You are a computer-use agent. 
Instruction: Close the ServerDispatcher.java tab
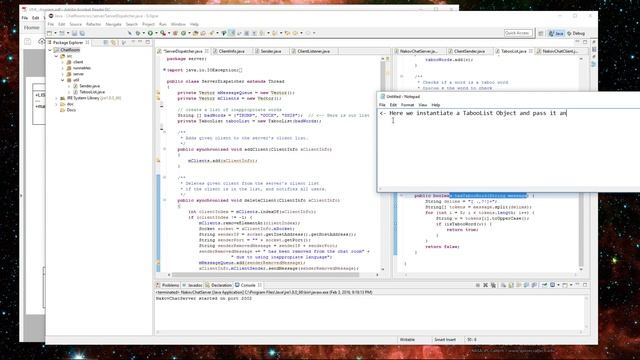[207, 51]
